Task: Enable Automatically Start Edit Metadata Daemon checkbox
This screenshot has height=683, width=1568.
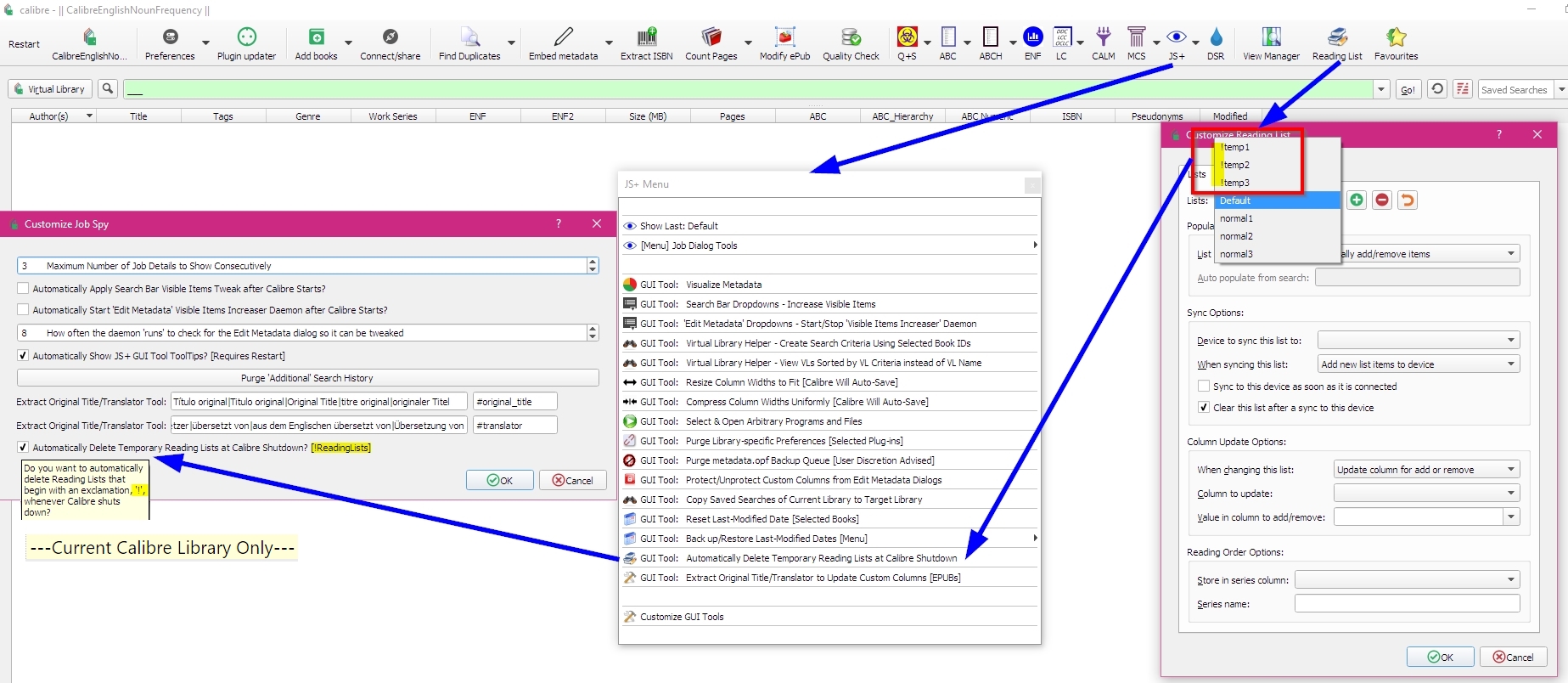Action: click(x=23, y=310)
